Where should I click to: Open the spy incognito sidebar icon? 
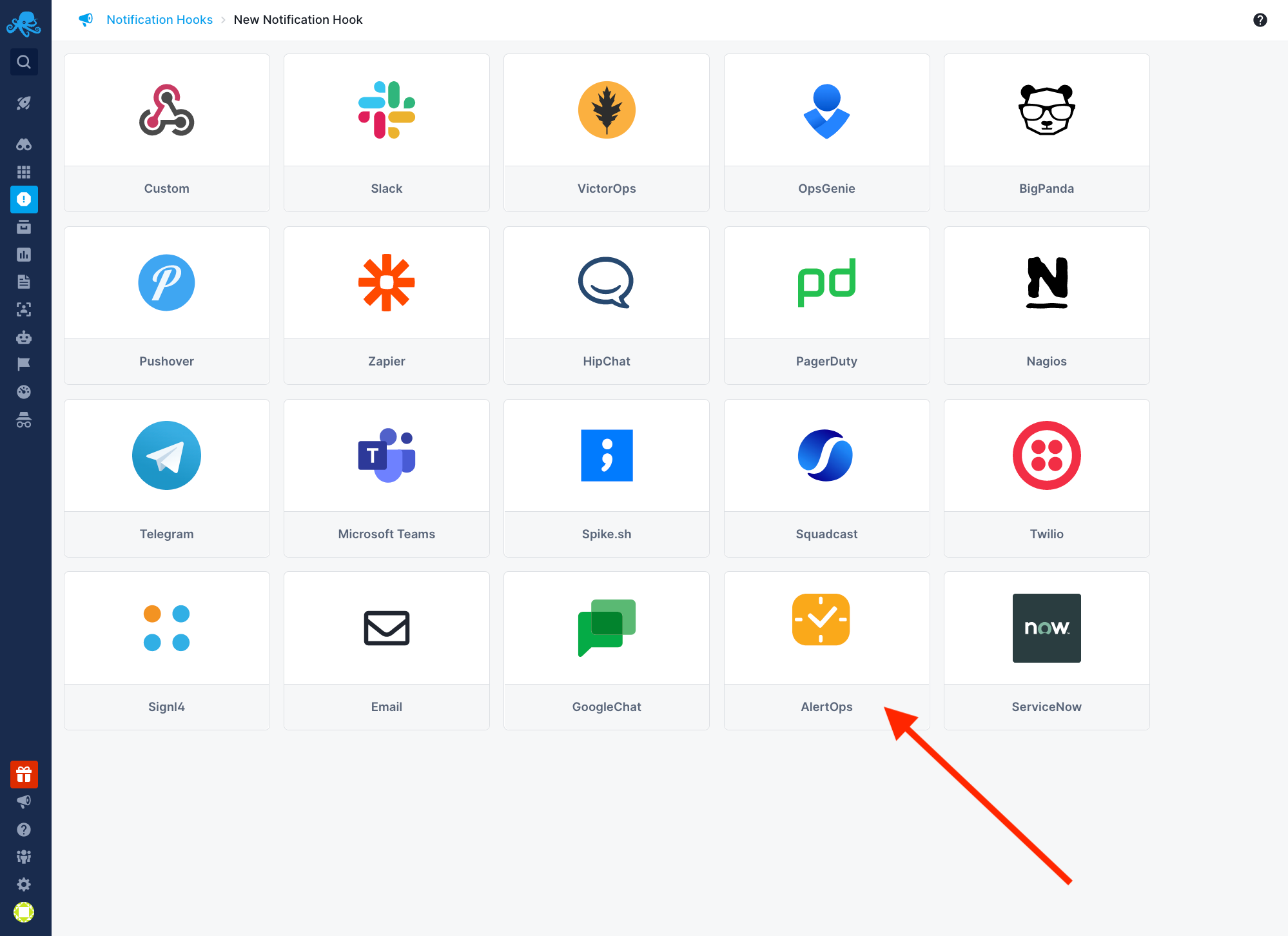[24, 420]
